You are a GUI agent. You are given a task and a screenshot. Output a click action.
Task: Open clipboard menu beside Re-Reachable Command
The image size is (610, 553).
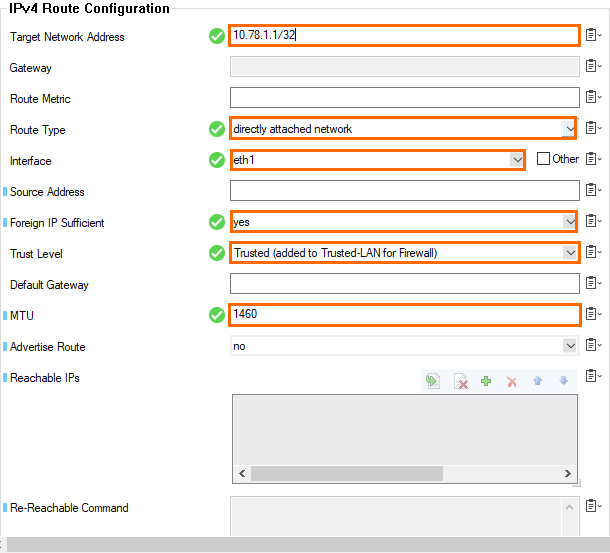(x=593, y=506)
